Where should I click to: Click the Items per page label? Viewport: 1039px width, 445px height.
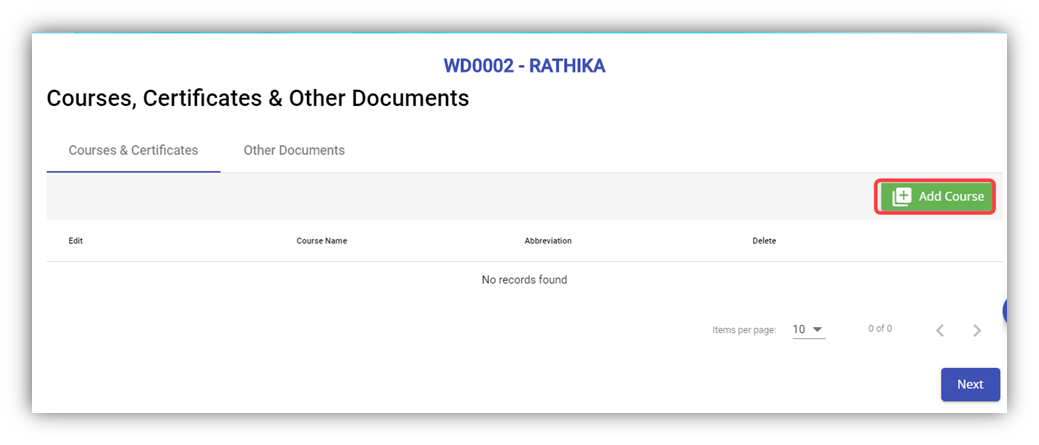click(x=744, y=330)
